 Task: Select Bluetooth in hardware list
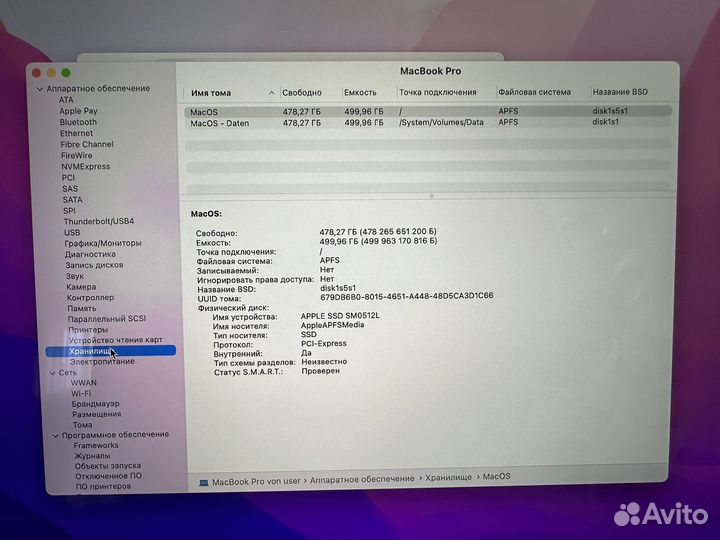click(x=79, y=122)
